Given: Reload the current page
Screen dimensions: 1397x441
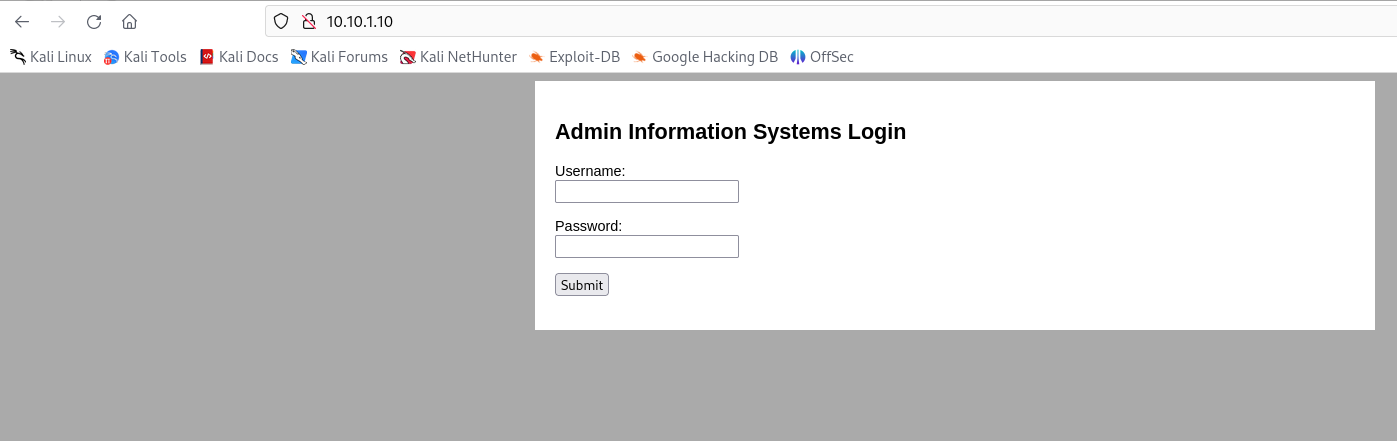Looking at the screenshot, I should click(94, 21).
